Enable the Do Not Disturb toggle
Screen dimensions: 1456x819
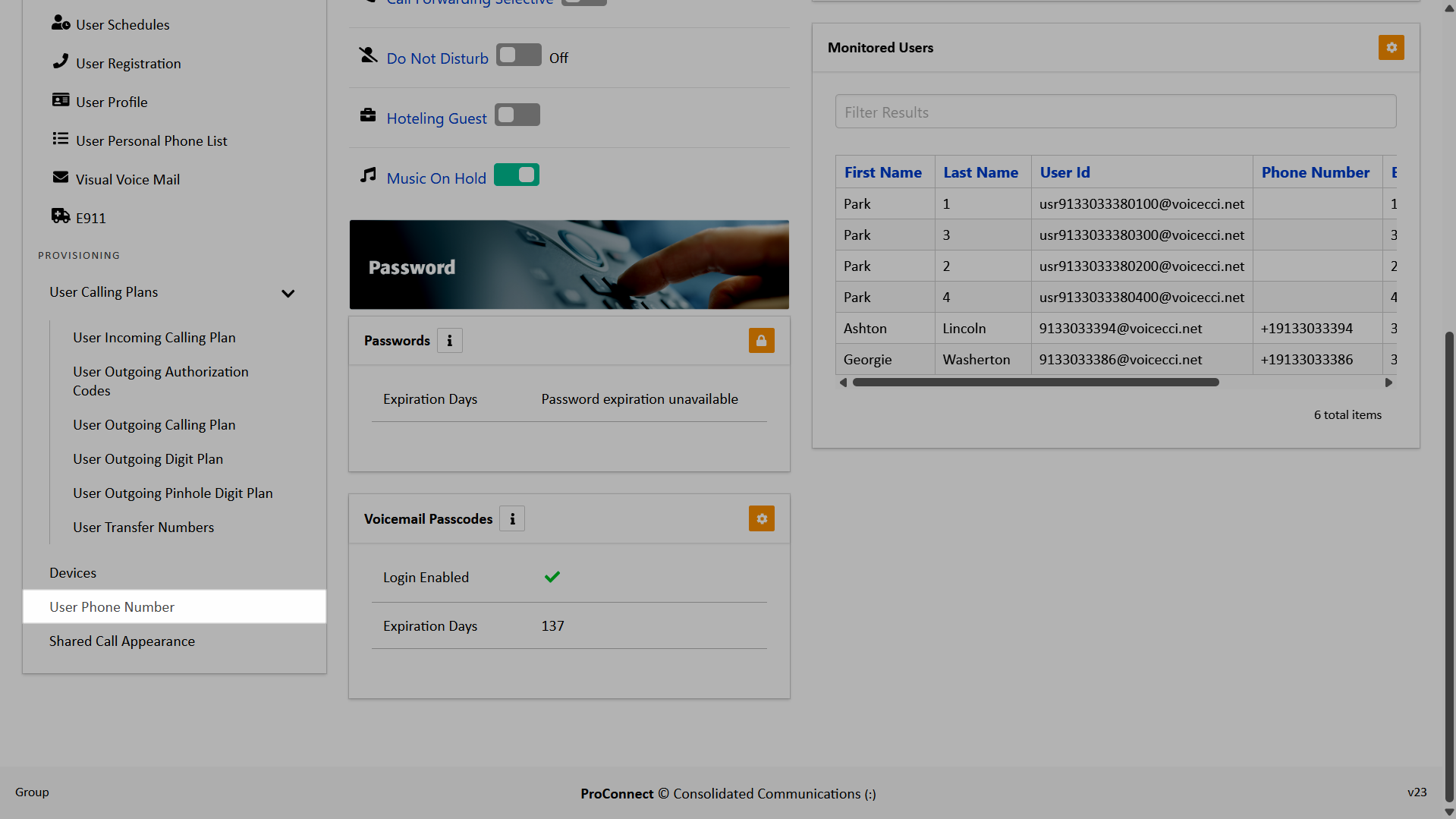[x=518, y=55]
